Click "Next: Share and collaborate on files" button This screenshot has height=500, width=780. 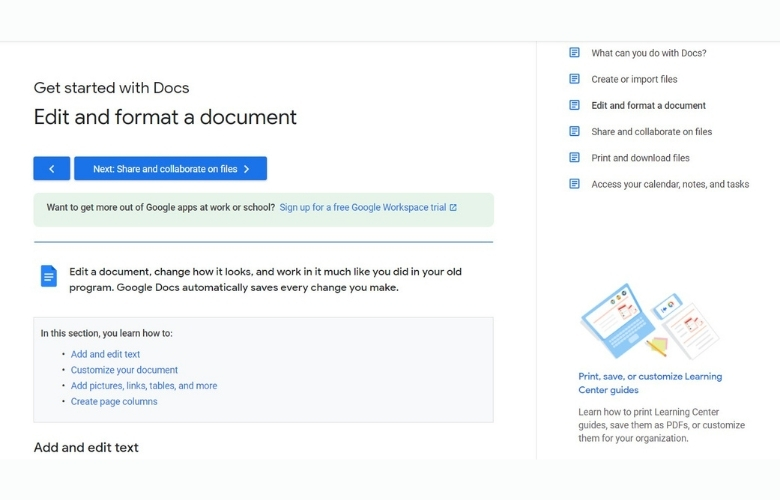pos(171,169)
